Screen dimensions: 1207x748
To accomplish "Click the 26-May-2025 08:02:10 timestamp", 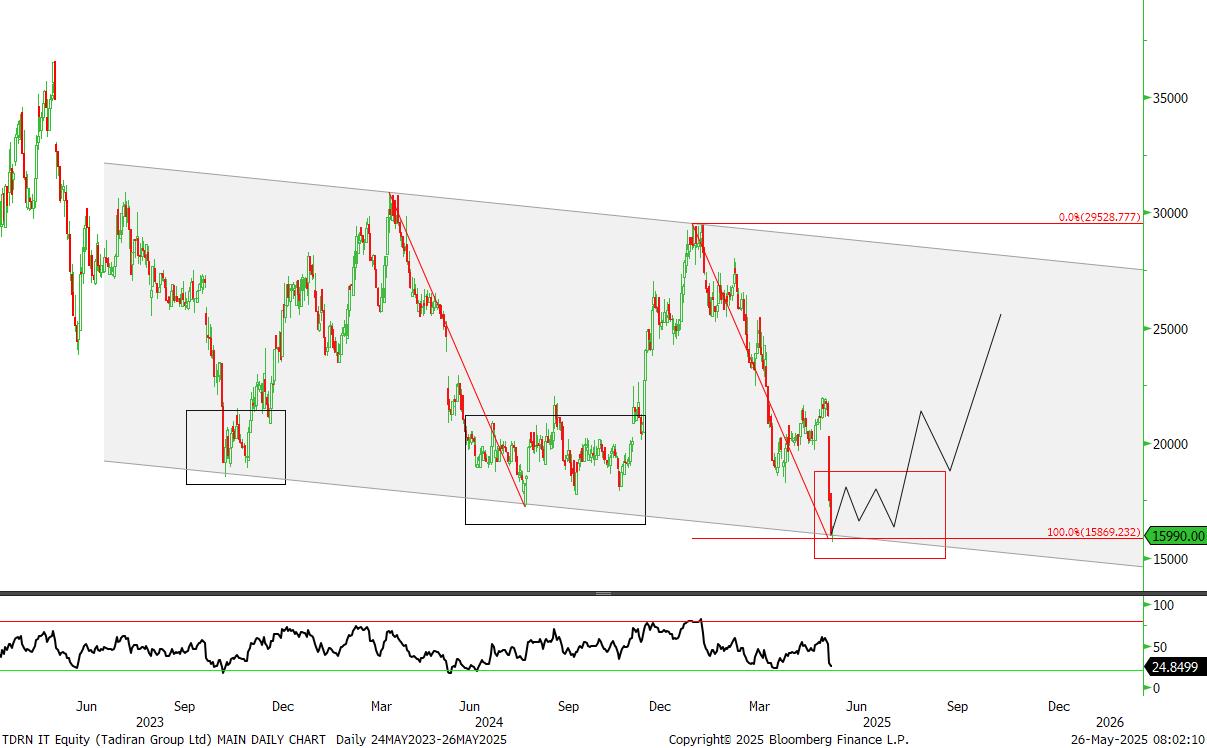I will [x=1137, y=739].
